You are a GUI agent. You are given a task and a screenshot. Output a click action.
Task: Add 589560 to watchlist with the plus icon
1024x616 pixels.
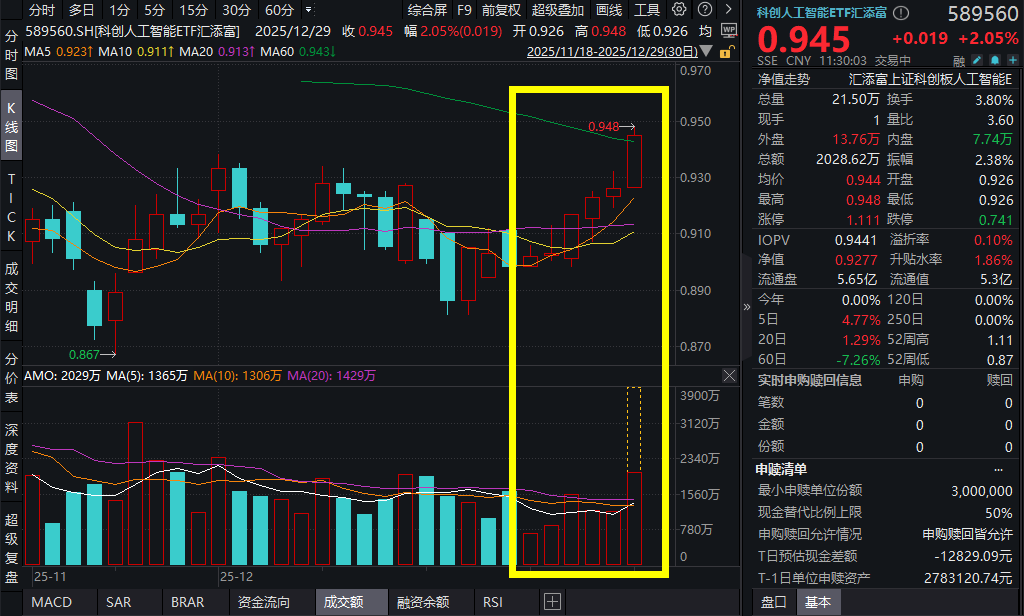(1013, 61)
